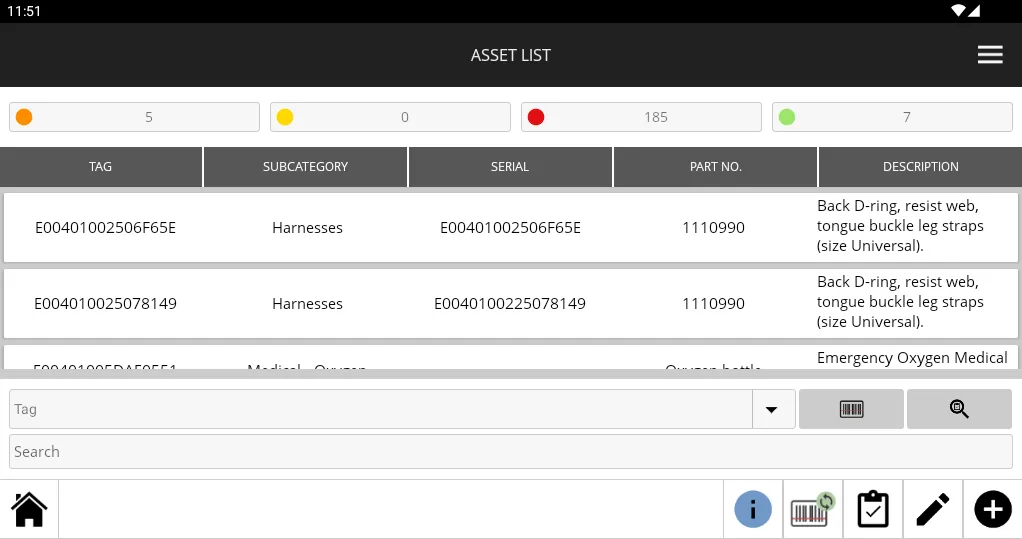This screenshot has width=1022, height=539.
Task: Expand the Tag dropdown arrow
Action: (x=773, y=409)
